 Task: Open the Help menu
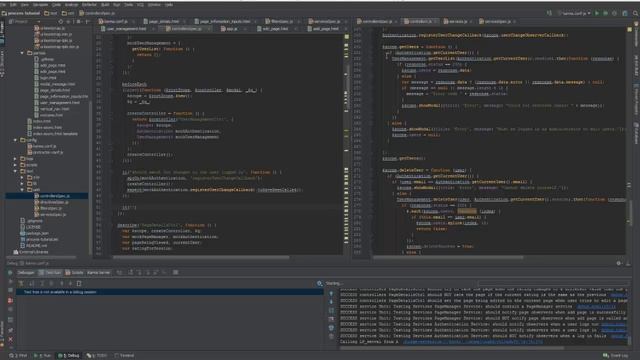coord(169,4)
